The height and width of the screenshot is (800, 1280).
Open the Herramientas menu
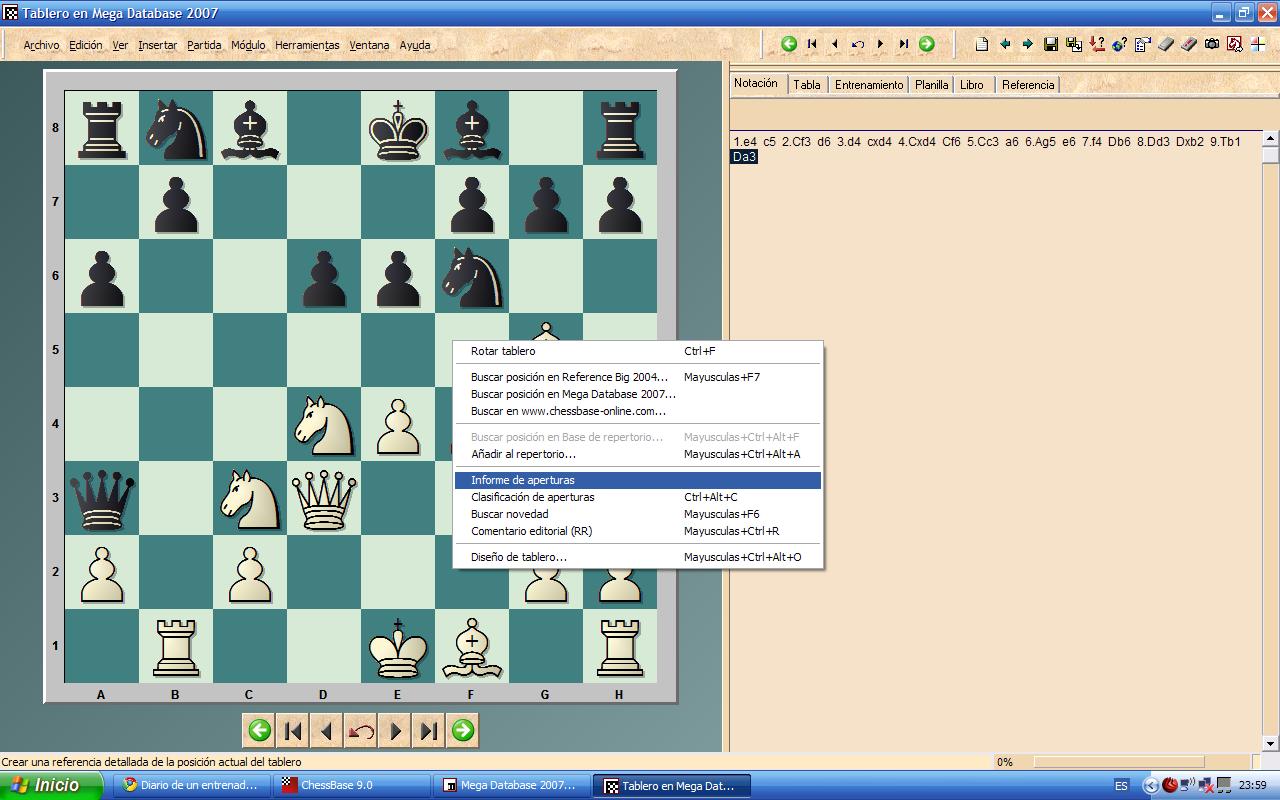[x=307, y=45]
